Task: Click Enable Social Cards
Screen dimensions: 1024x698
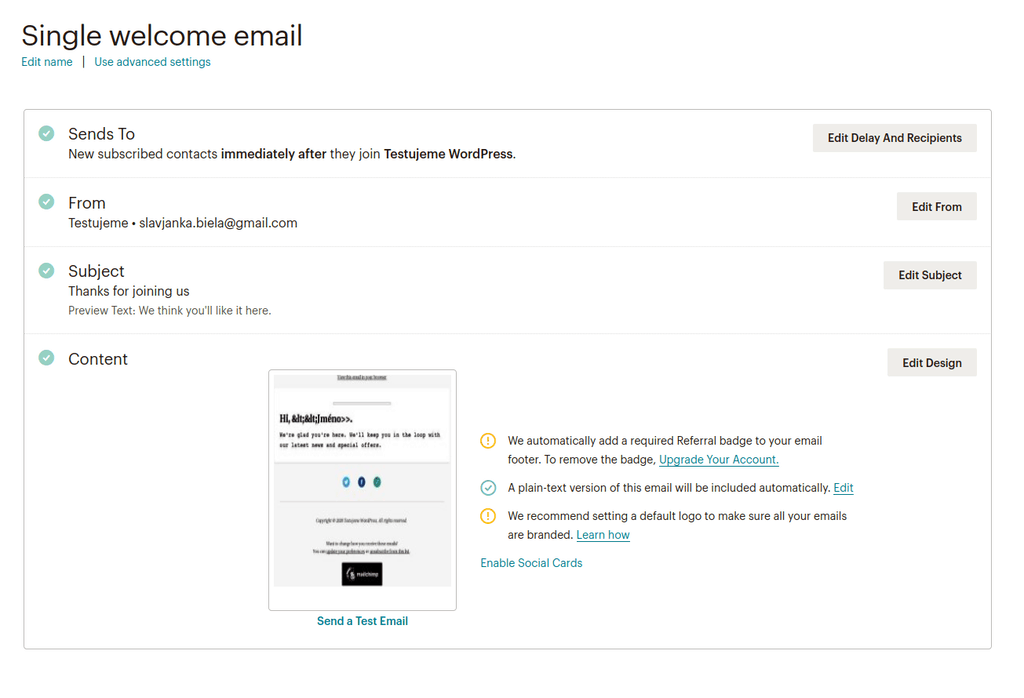Action: [x=531, y=563]
